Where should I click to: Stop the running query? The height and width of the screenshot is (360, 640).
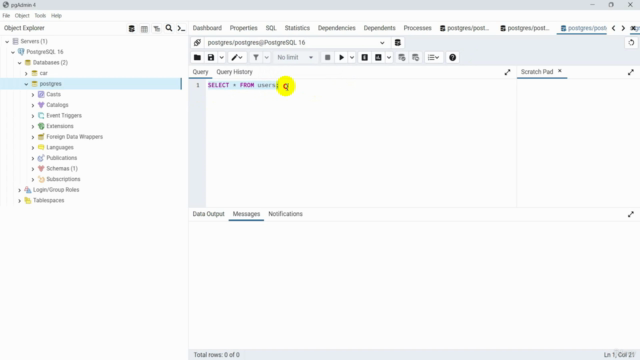pos(327,58)
